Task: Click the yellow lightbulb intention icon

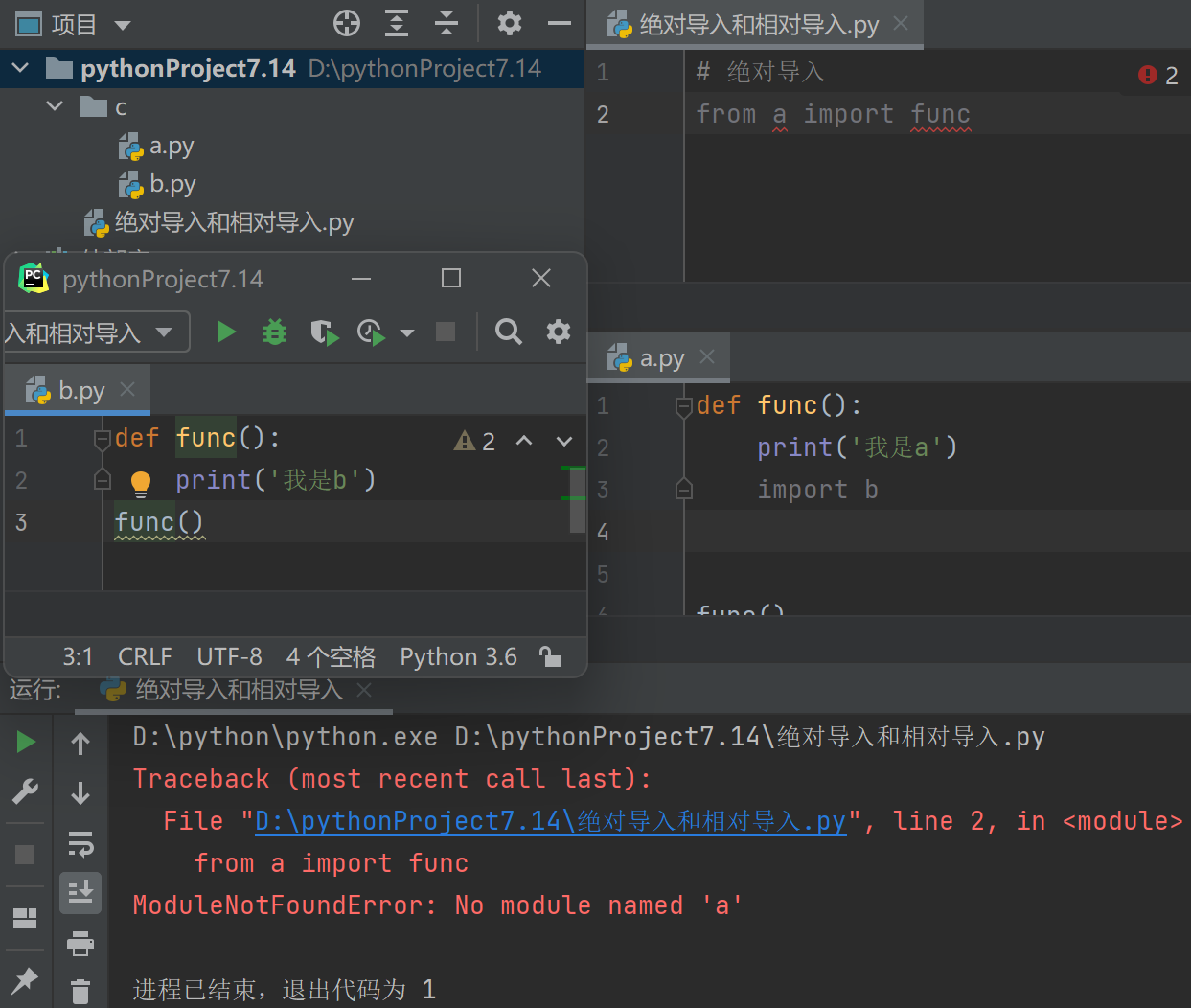Action: [x=141, y=483]
